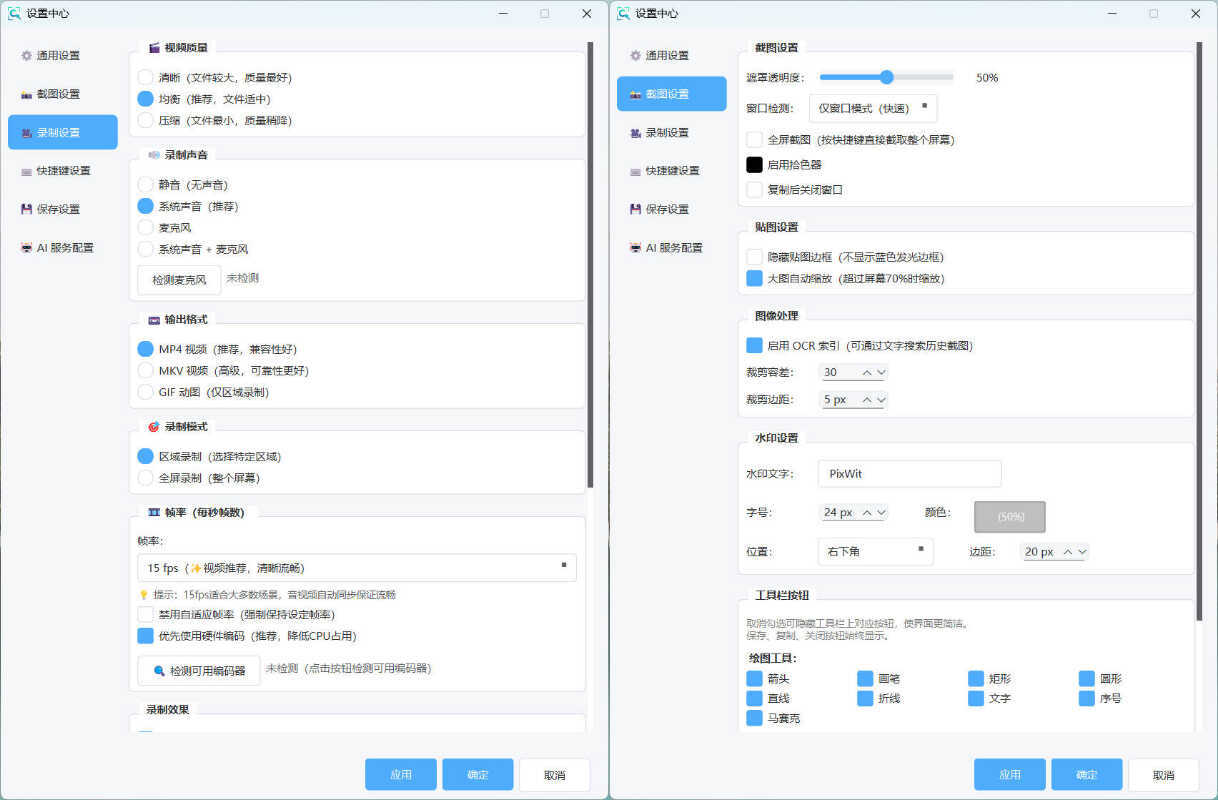1218x800 pixels.
Task: Click the 应用 button in the right window
Action: (1009, 773)
